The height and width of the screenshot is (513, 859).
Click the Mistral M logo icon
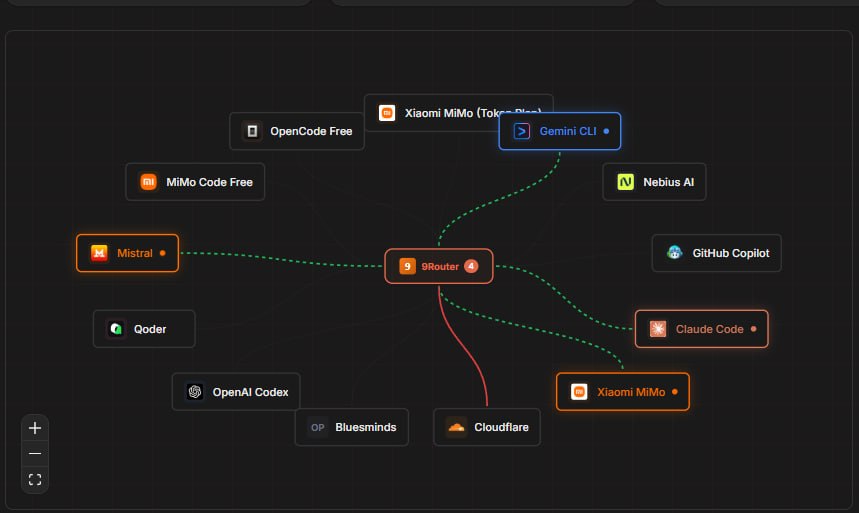tap(99, 253)
